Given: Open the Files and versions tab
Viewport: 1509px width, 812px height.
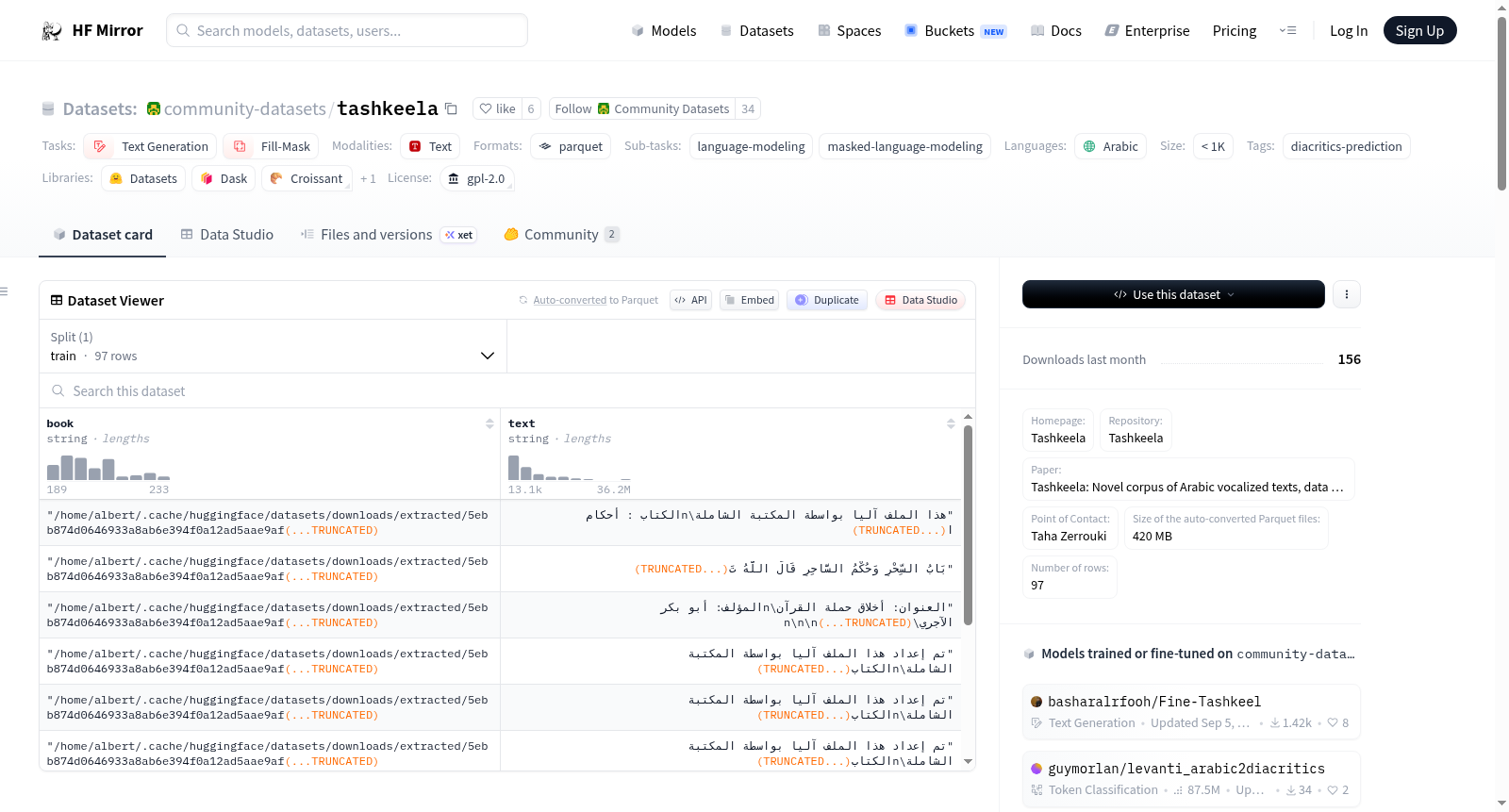Looking at the screenshot, I should click(x=376, y=235).
